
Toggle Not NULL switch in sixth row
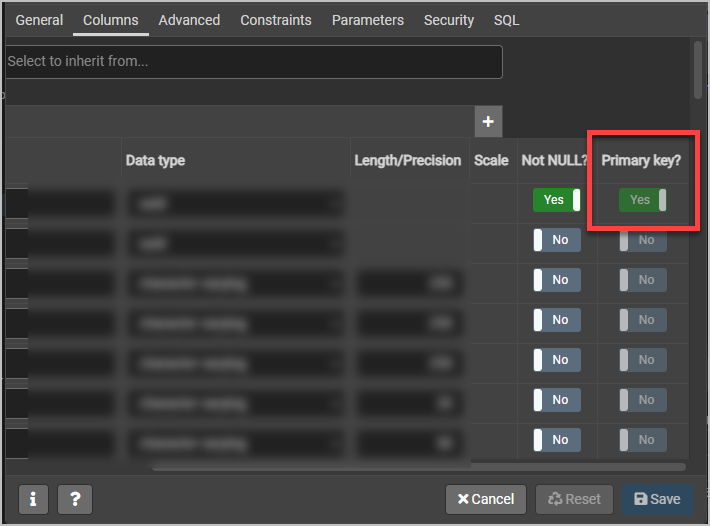pos(557,400)
